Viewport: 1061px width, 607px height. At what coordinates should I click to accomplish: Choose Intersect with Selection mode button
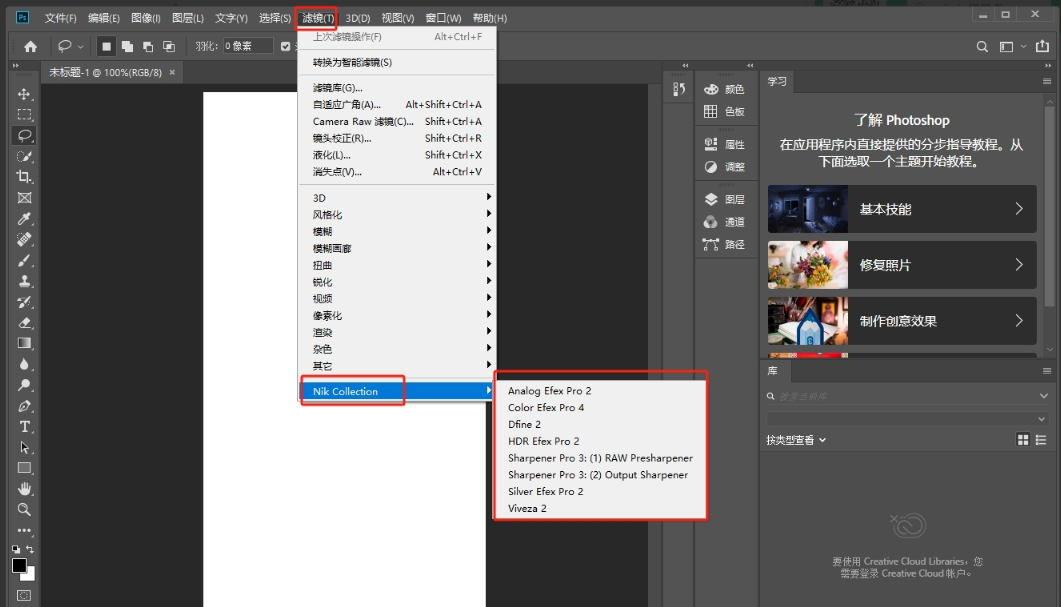tap(169, 47)
